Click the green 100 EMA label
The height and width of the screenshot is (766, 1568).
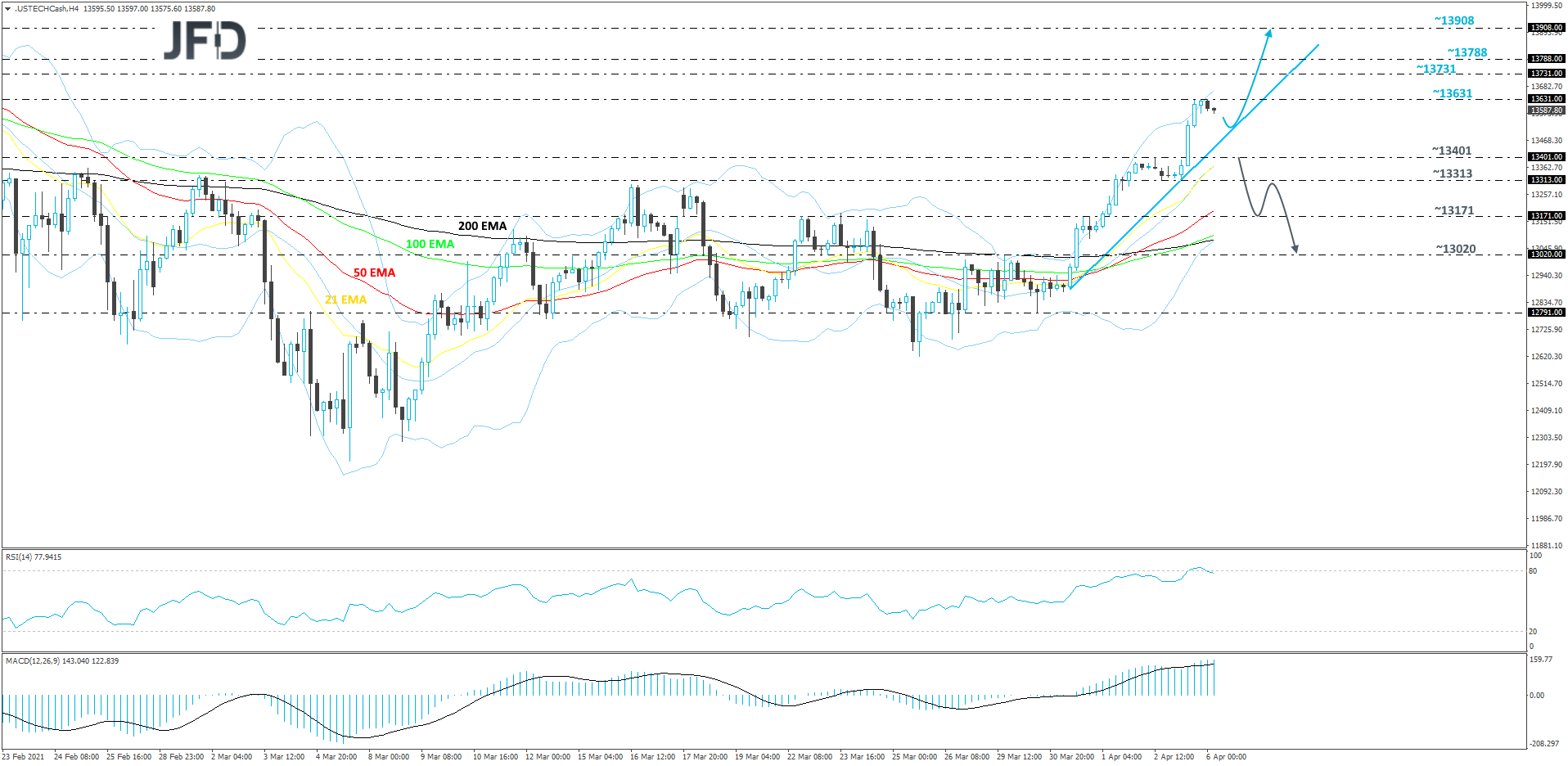point(430,244)
